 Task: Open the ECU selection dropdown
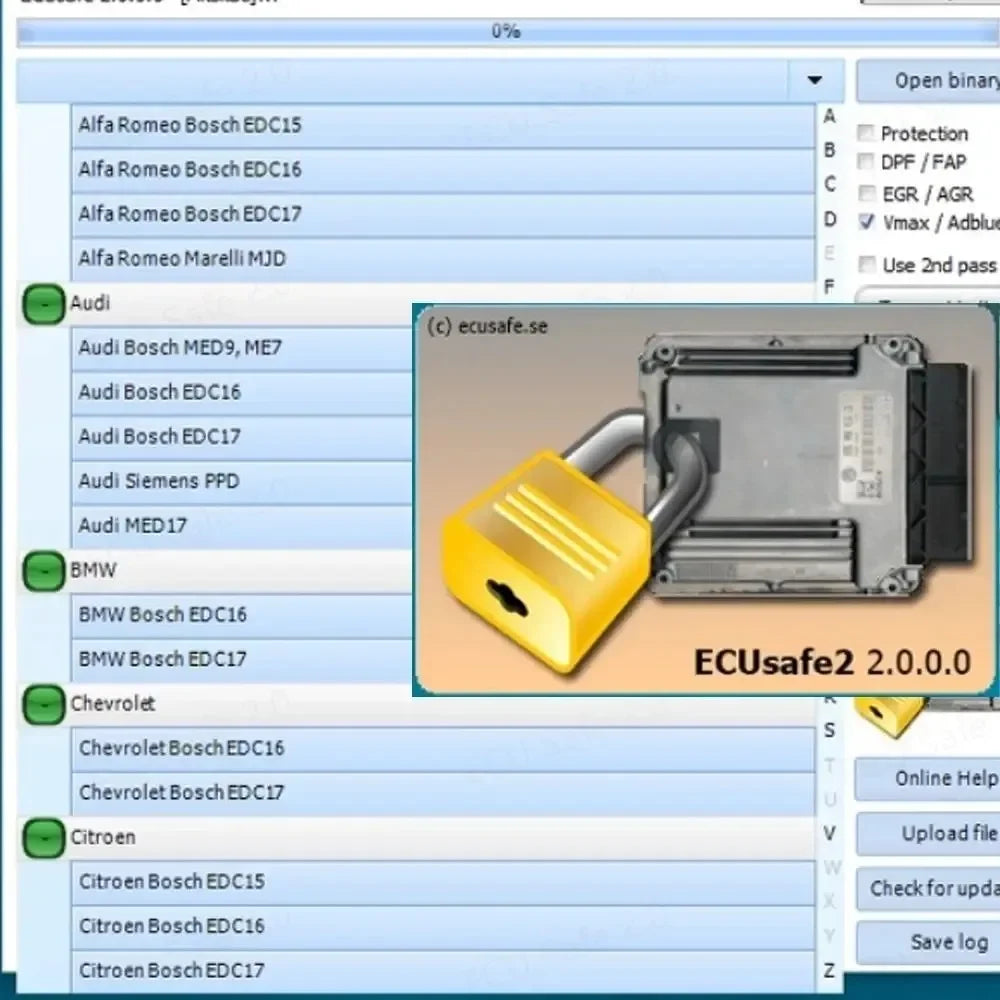[x=815, y=80]
